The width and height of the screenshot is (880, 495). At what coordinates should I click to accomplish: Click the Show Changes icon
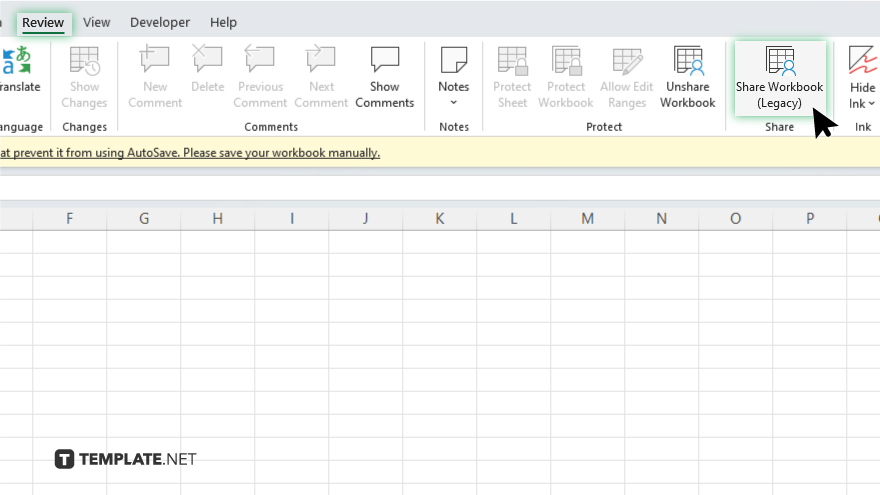pos(84,62)
